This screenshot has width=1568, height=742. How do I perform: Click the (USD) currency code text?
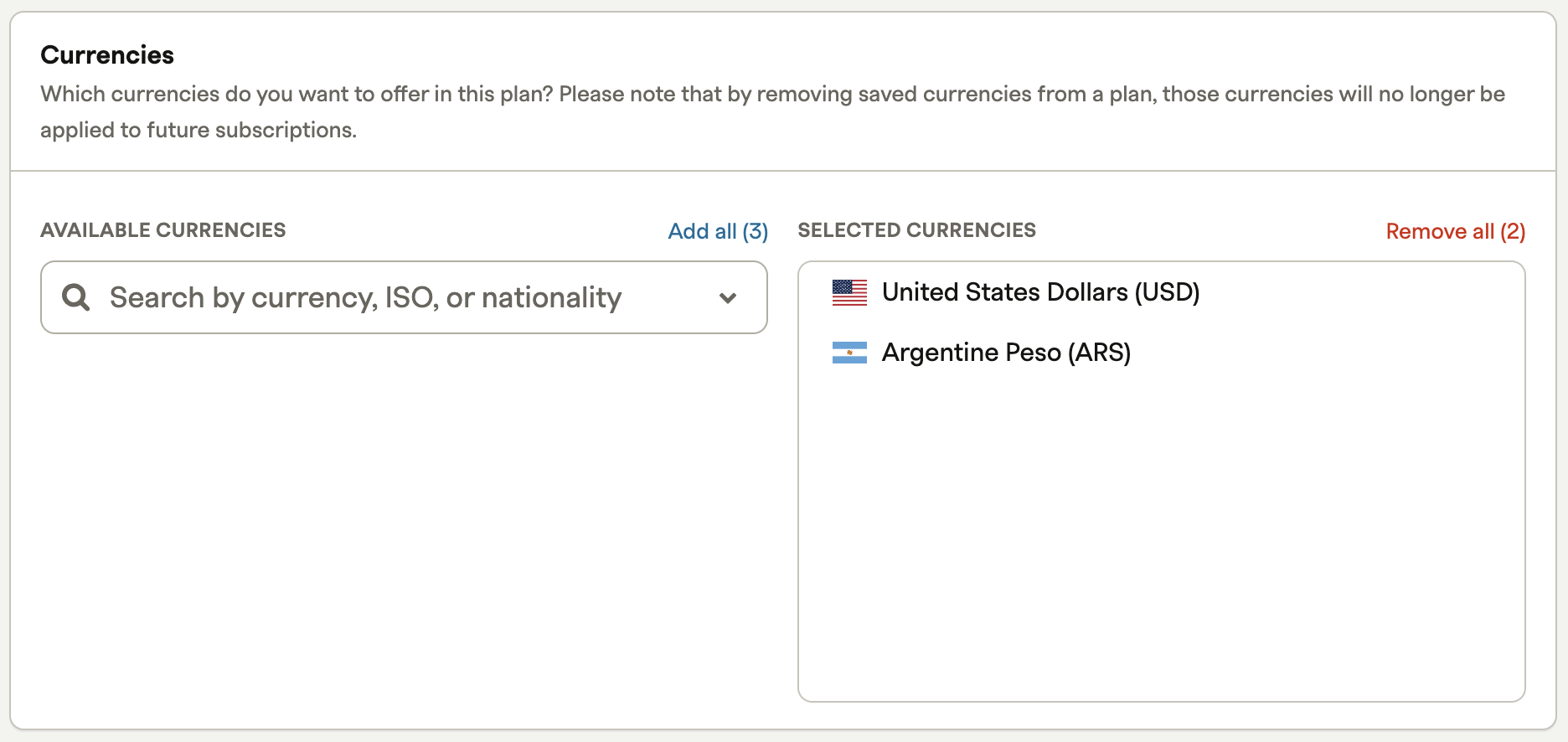pyautogui.click(x=1168, y=292)
